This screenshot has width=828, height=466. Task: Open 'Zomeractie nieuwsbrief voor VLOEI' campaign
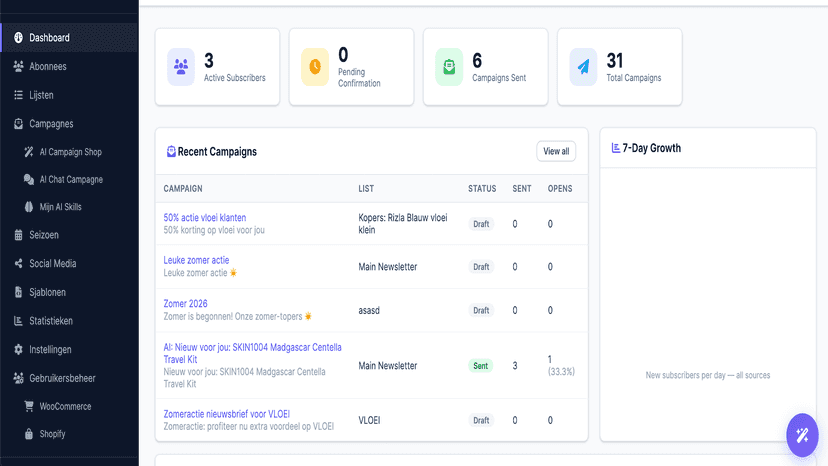(227, 414)
